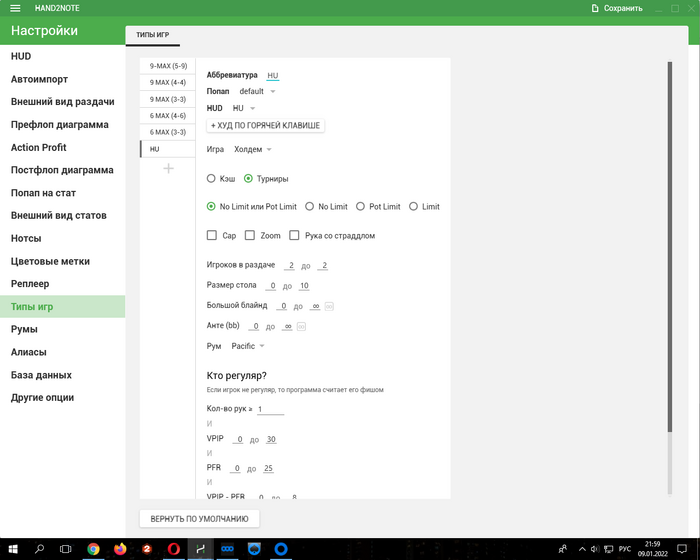This screenshot has height=560, width=700.
Task: Switch to Hand2Note taskbar icon
Action: [200, 549]
